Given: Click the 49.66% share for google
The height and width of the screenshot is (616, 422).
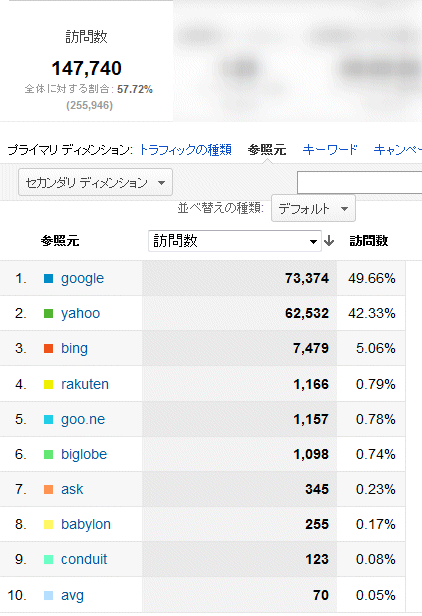Looking at the screenshot, I should [x=372, y=278].
